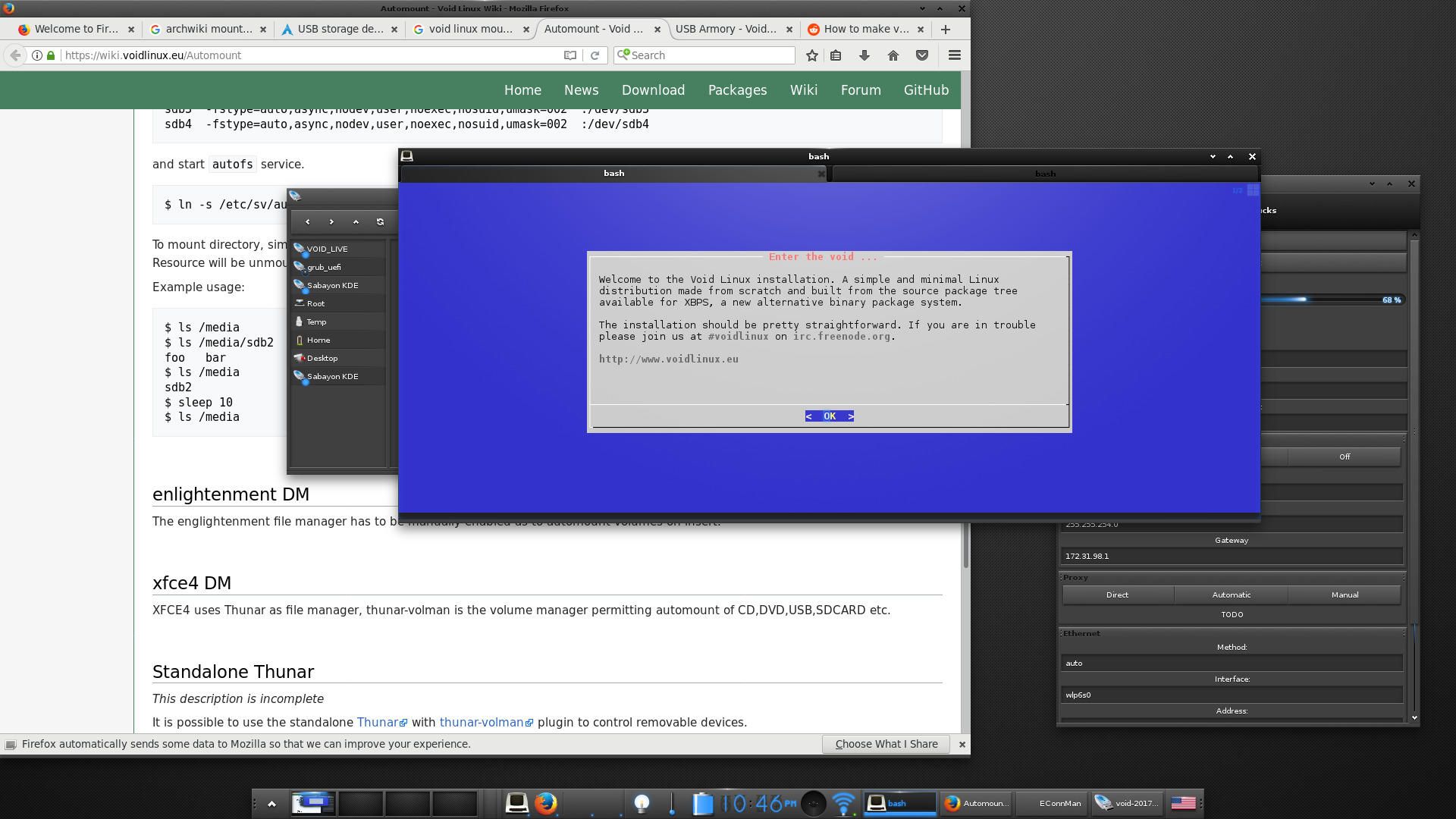
Task: Click the Gateway field showing 172.31.98.1
Action: click(1232, 557)
